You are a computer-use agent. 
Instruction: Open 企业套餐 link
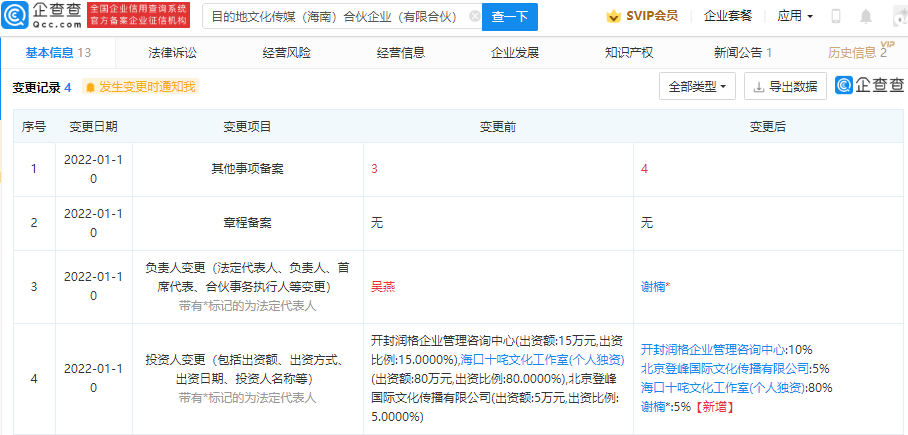(728, 16)
